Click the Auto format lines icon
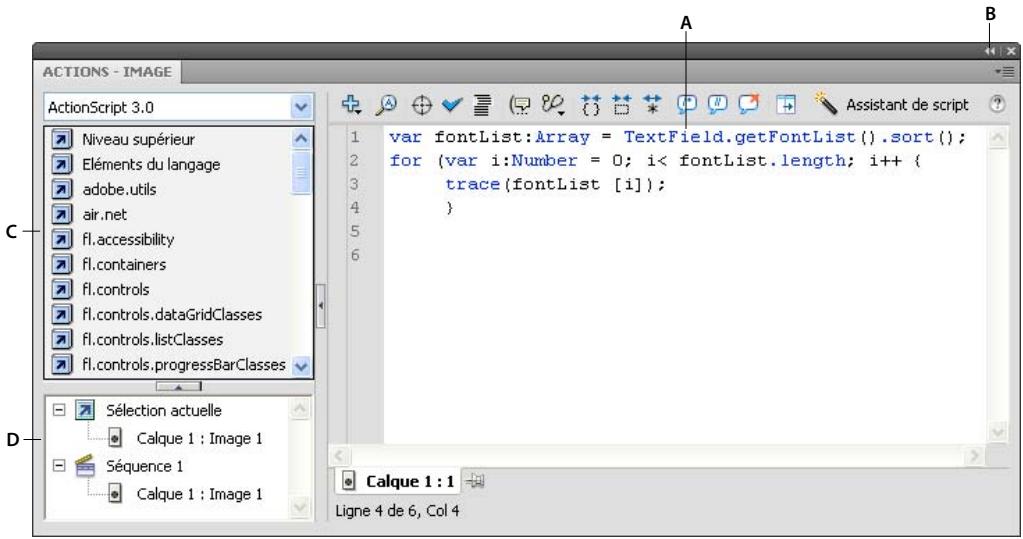1023x539 pixels. click(x=482, y=105)
